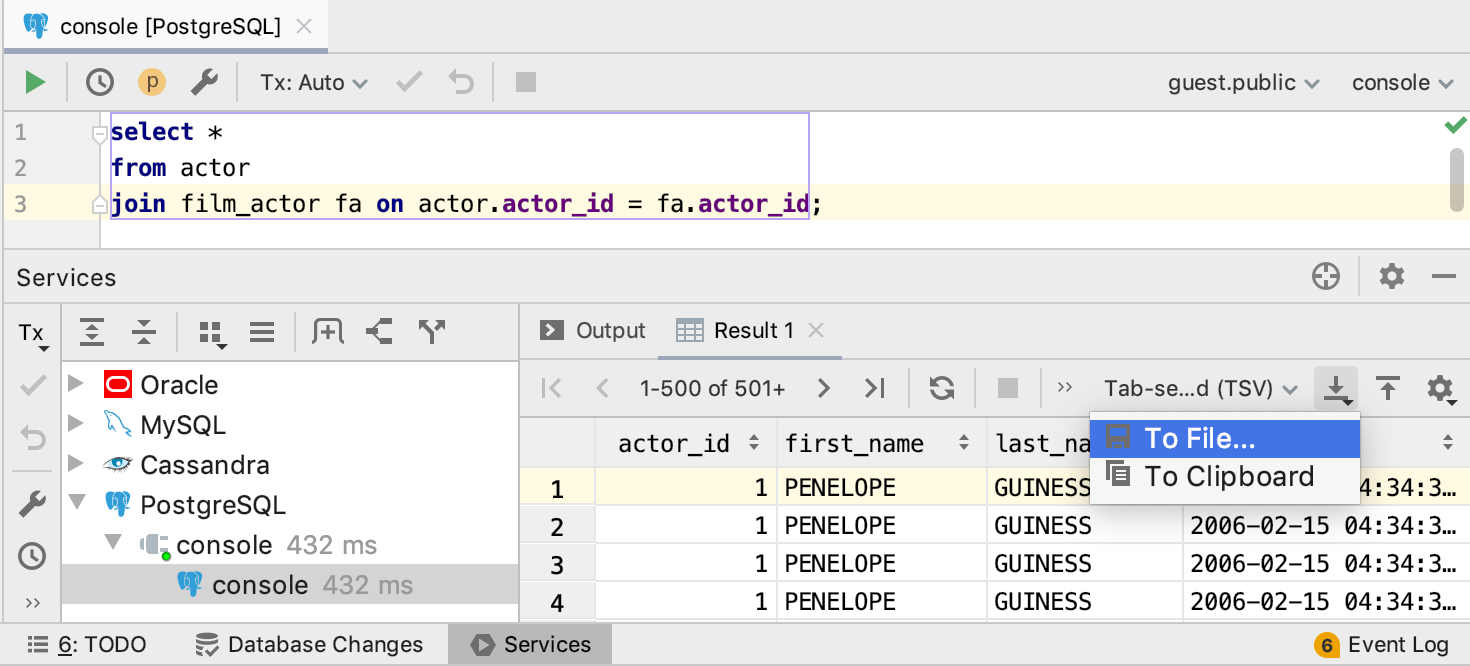This screenshot has width=1470, height=666.
Task: Expand the Cassandra node
Action: [76, 464]
